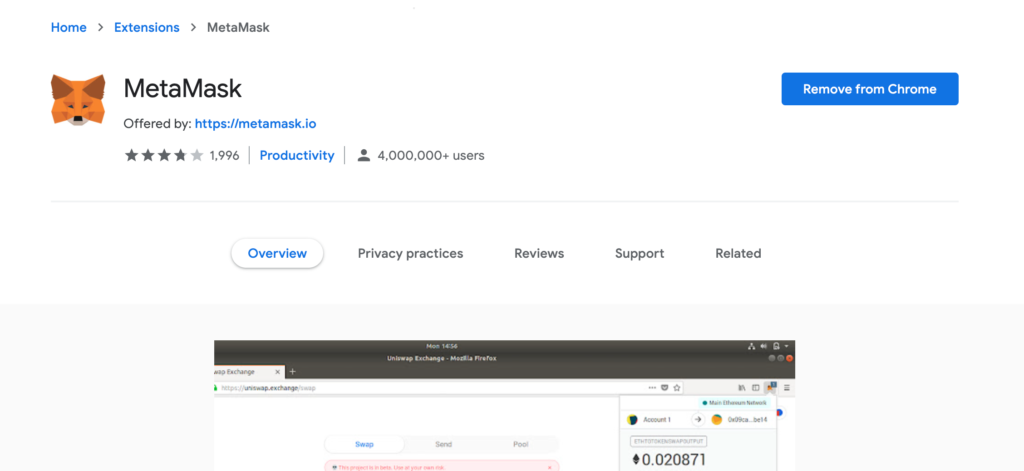Click the star rating icons
The height and width of the screenshot is (471, 1024).
[x=164, y=155]
